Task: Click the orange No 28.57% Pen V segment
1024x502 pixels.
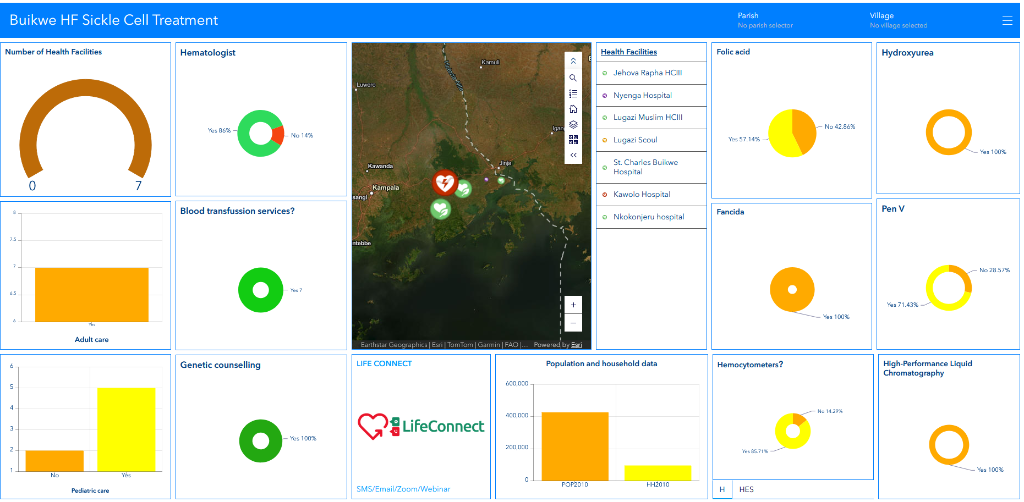Action: tap(965, 275)
